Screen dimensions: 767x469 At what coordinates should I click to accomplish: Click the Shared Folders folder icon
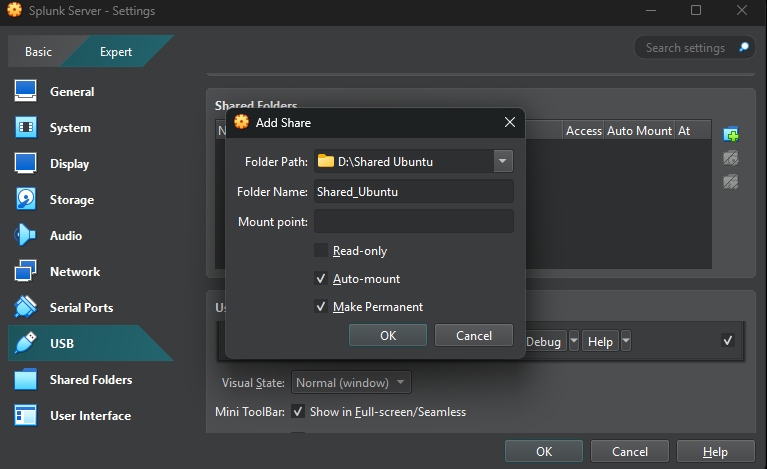click(25, 380)
